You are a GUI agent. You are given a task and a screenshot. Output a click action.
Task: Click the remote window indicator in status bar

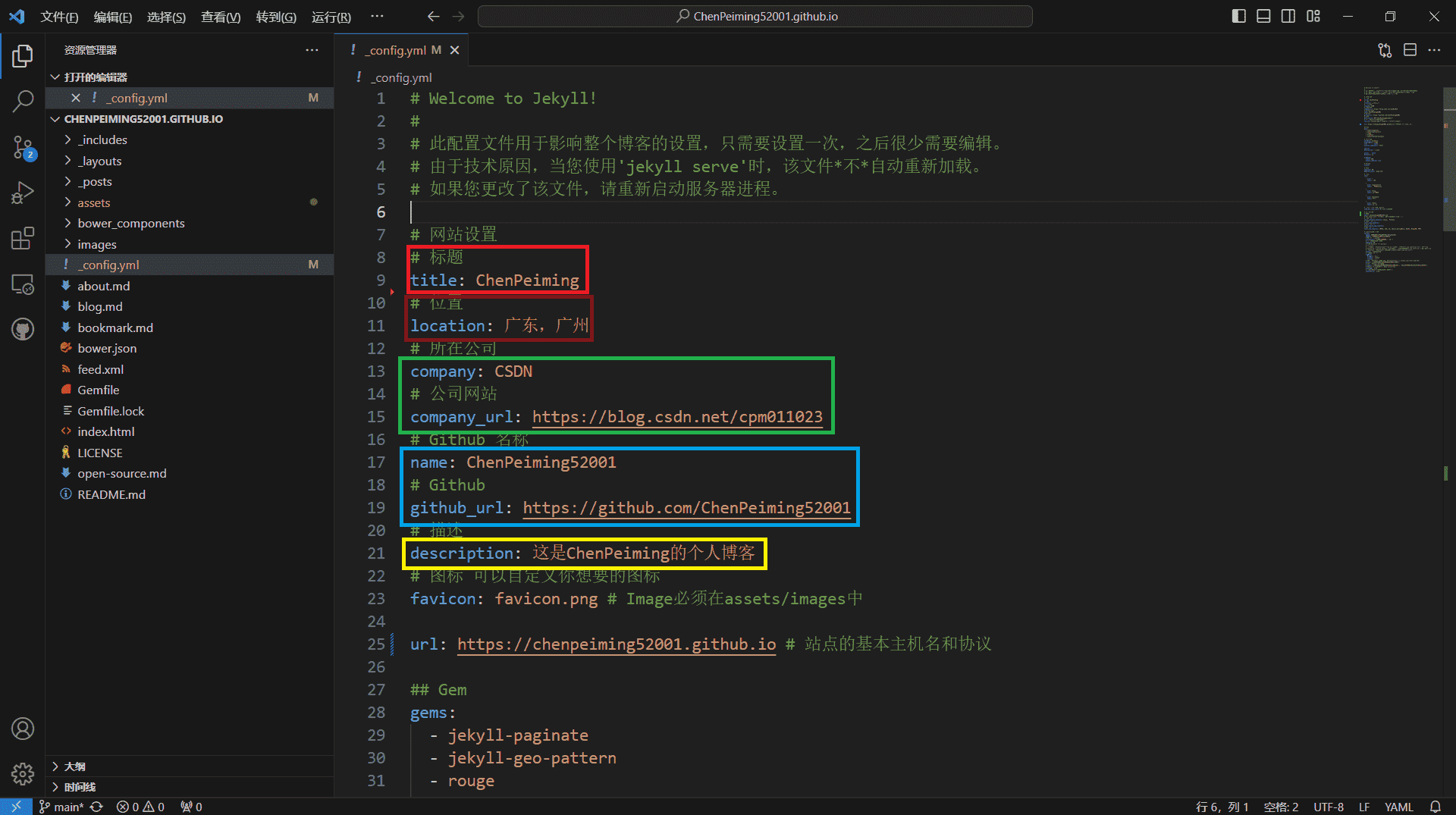[16, 807]
